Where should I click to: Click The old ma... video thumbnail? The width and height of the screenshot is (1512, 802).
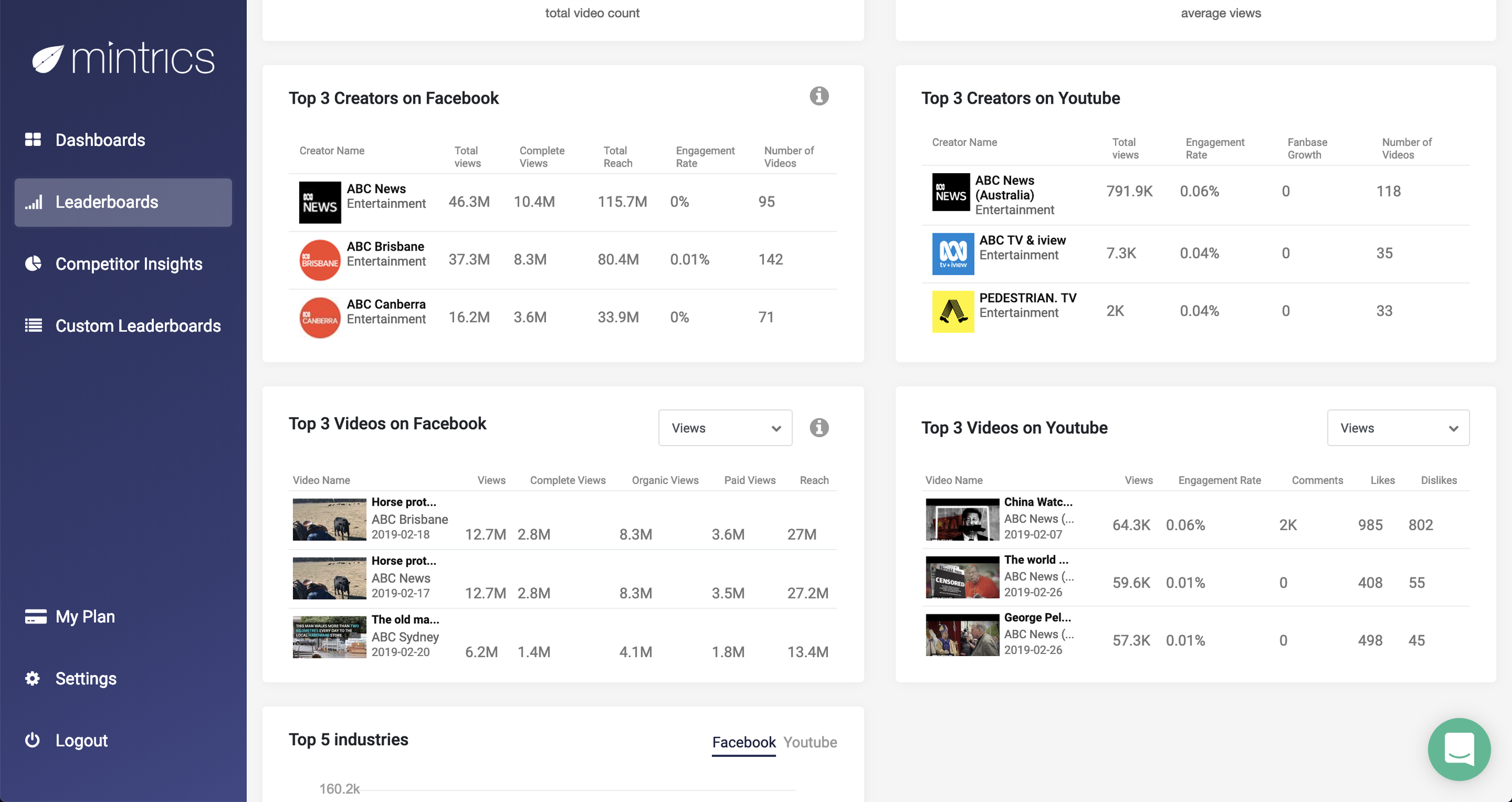pos(329,637)
